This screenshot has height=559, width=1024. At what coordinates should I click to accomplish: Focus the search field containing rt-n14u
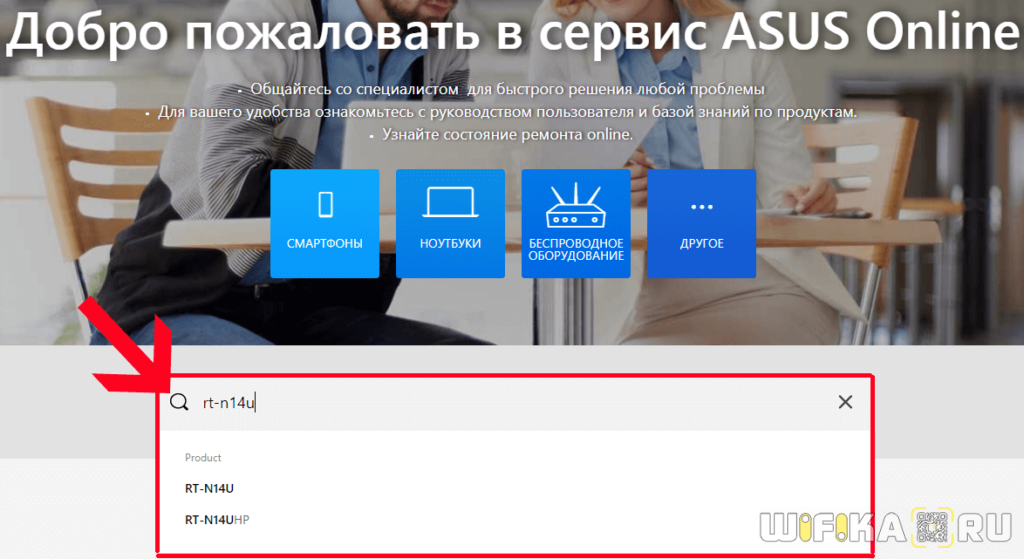516,402
